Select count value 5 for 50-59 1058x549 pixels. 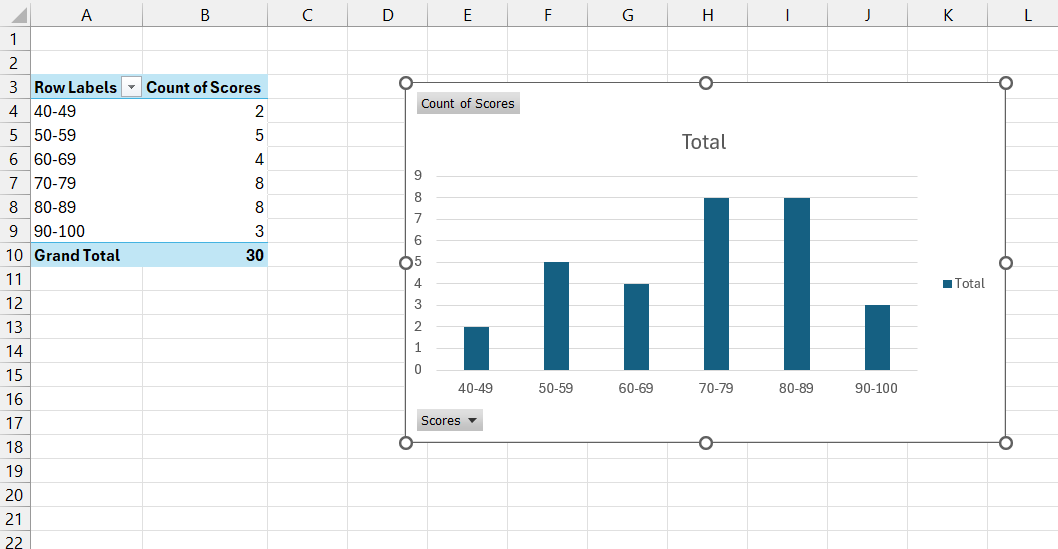click(205, 135)
